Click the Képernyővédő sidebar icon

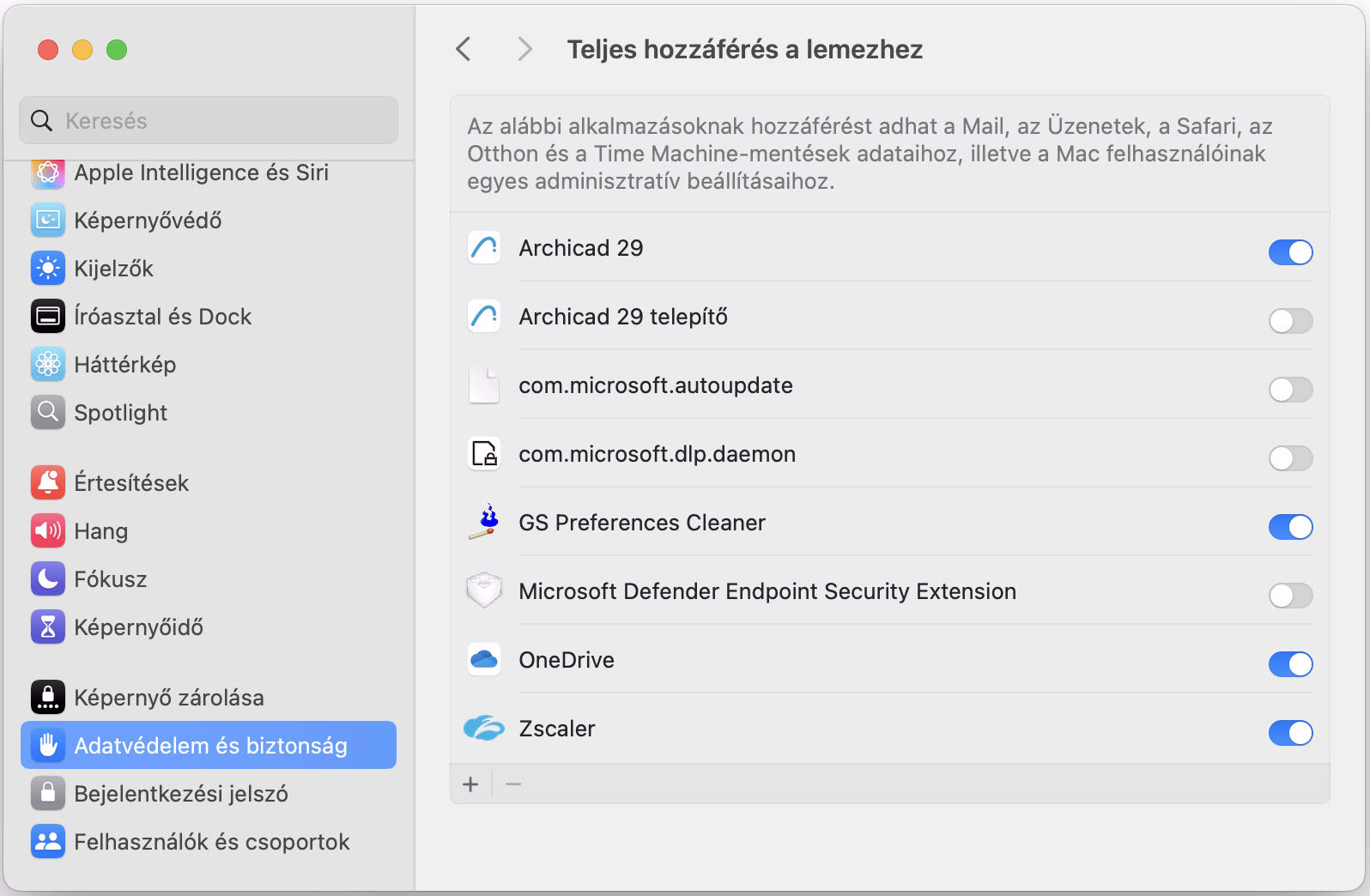[48, 221]
